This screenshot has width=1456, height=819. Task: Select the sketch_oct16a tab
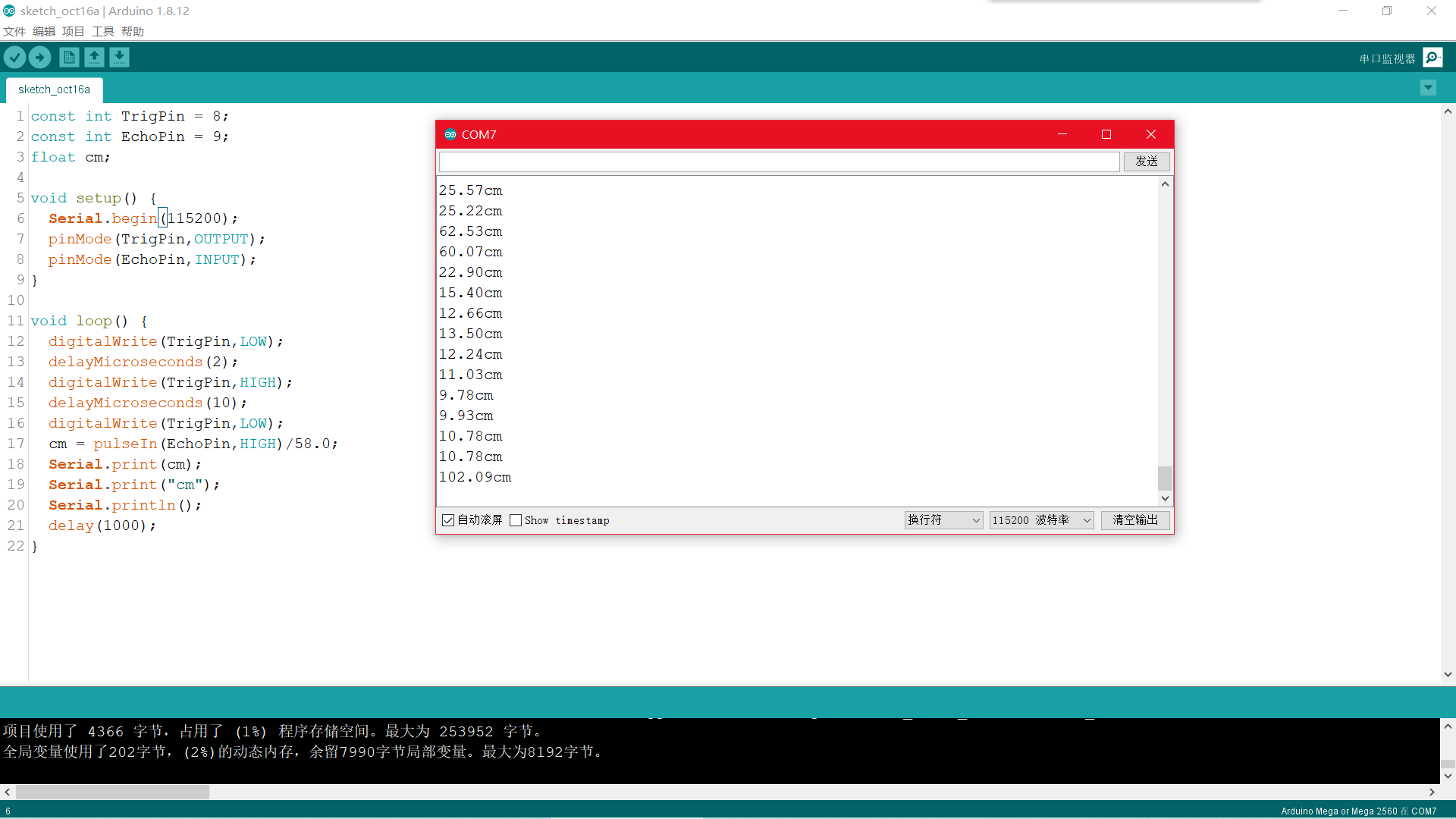(x=54, y=89)
